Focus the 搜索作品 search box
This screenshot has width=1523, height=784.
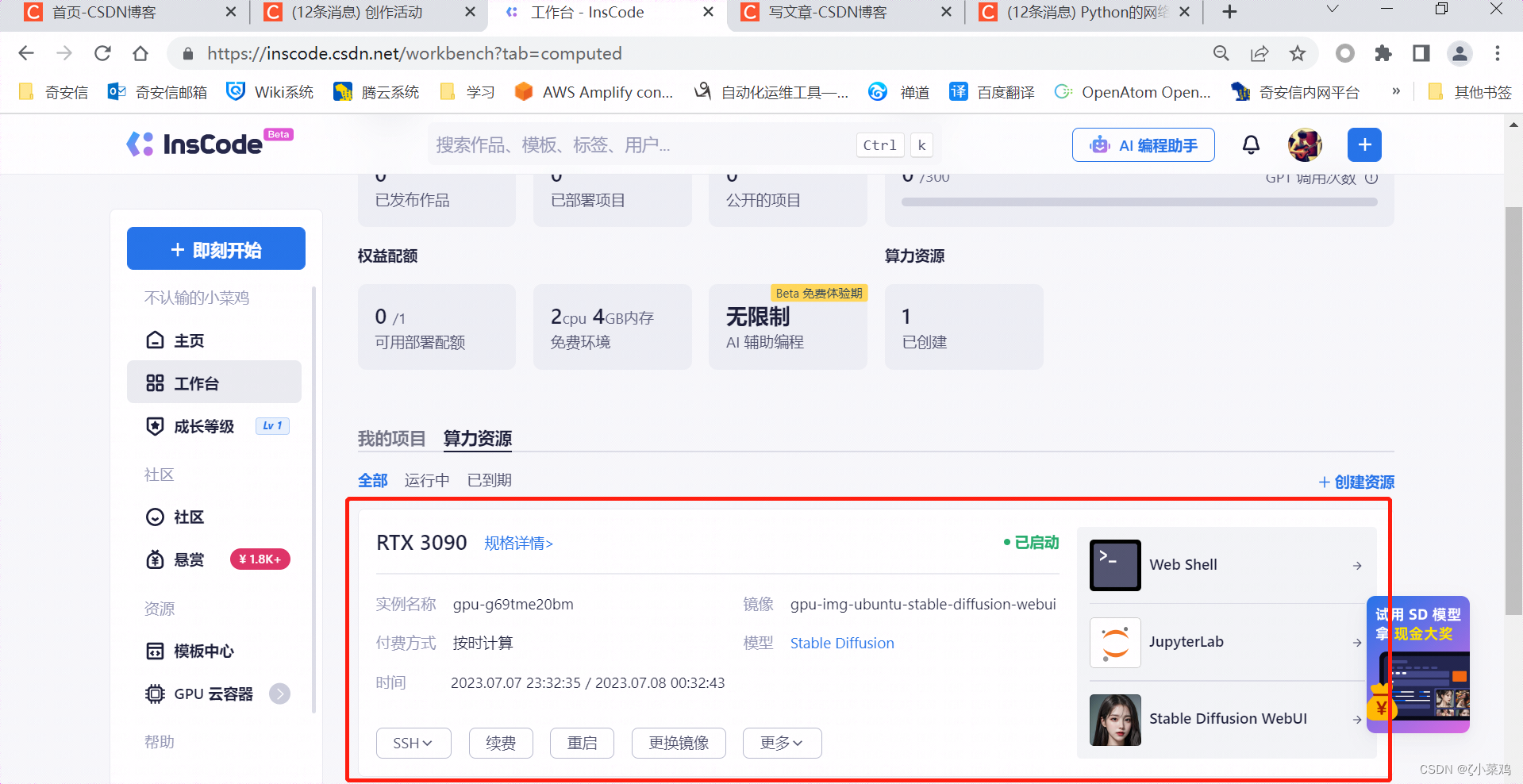pos(684,144)
